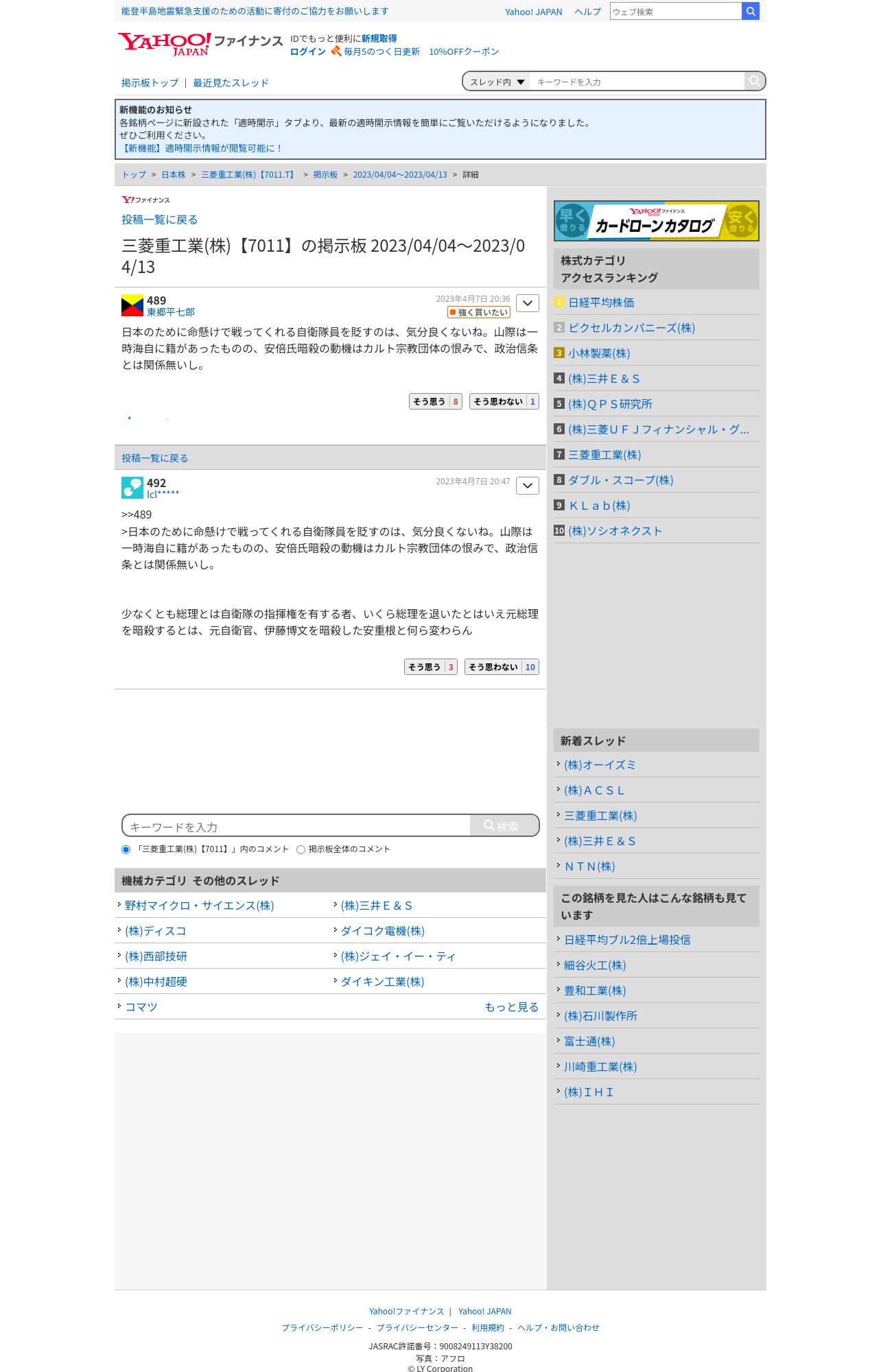Open ranking item 小林製薬(株)
Viewport: 881px width, 1372px height.
point(599,353)
